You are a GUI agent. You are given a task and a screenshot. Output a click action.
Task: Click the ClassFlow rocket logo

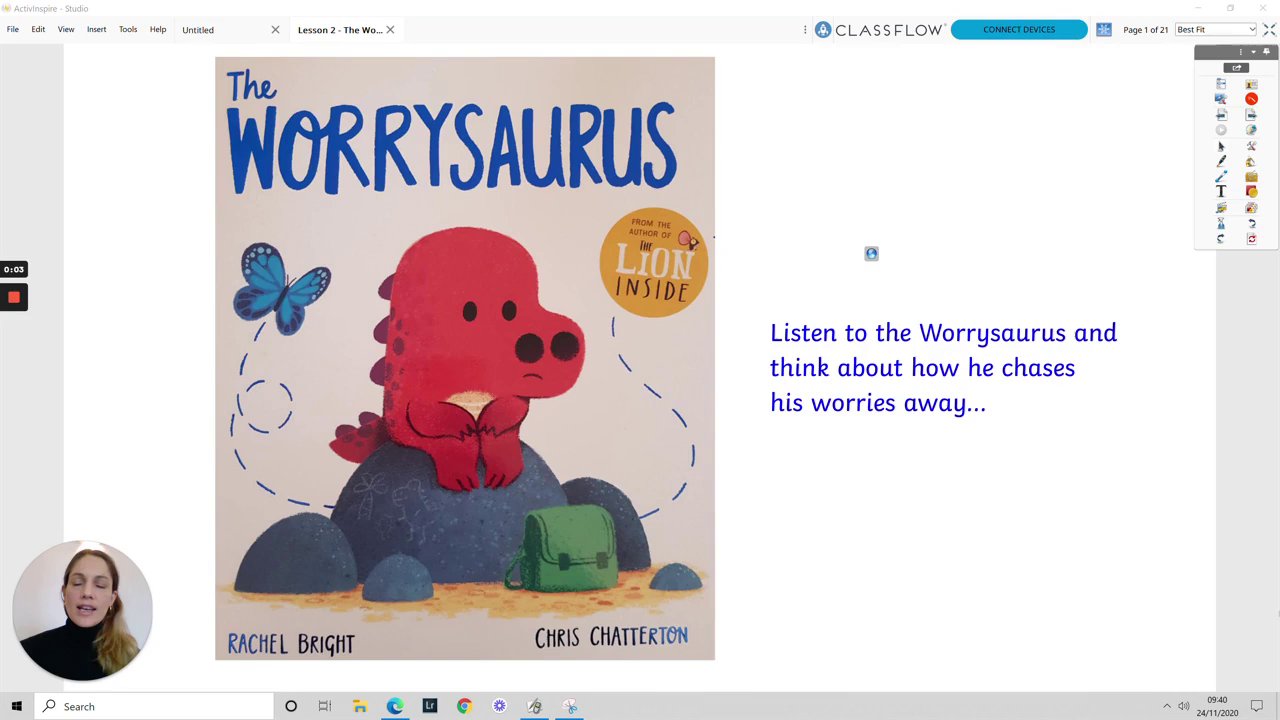823,30
